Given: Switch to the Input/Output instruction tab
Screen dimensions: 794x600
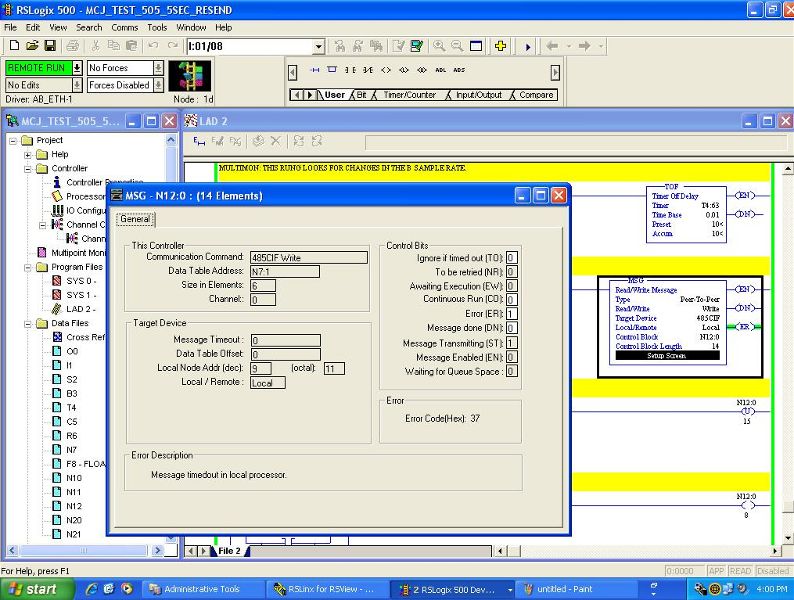Looking at the screenshot, I should (x=479, y=95).
